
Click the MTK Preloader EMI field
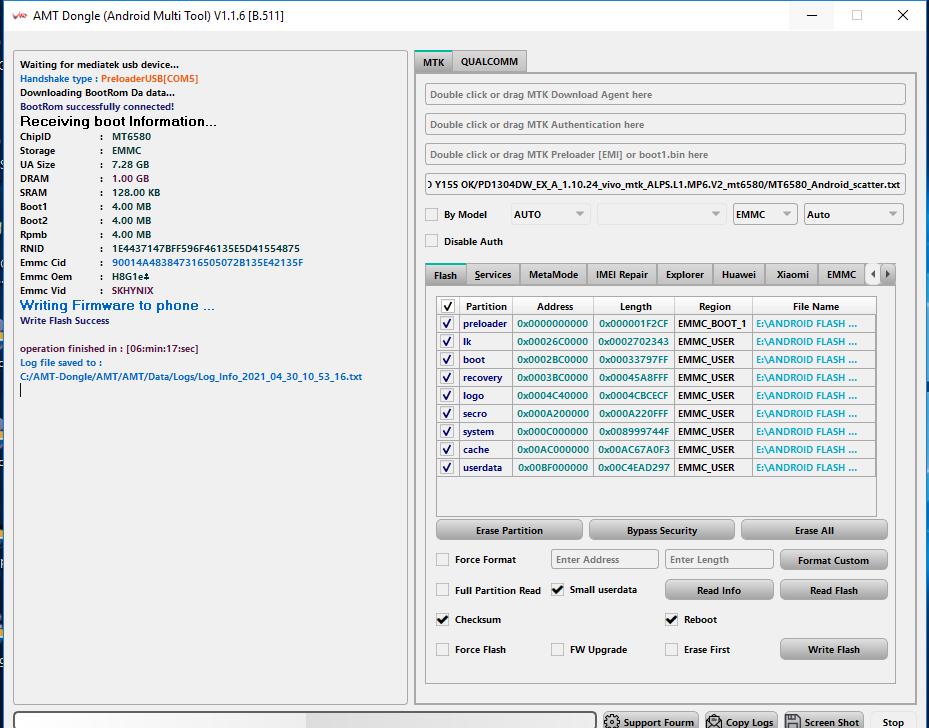(665, 155)
